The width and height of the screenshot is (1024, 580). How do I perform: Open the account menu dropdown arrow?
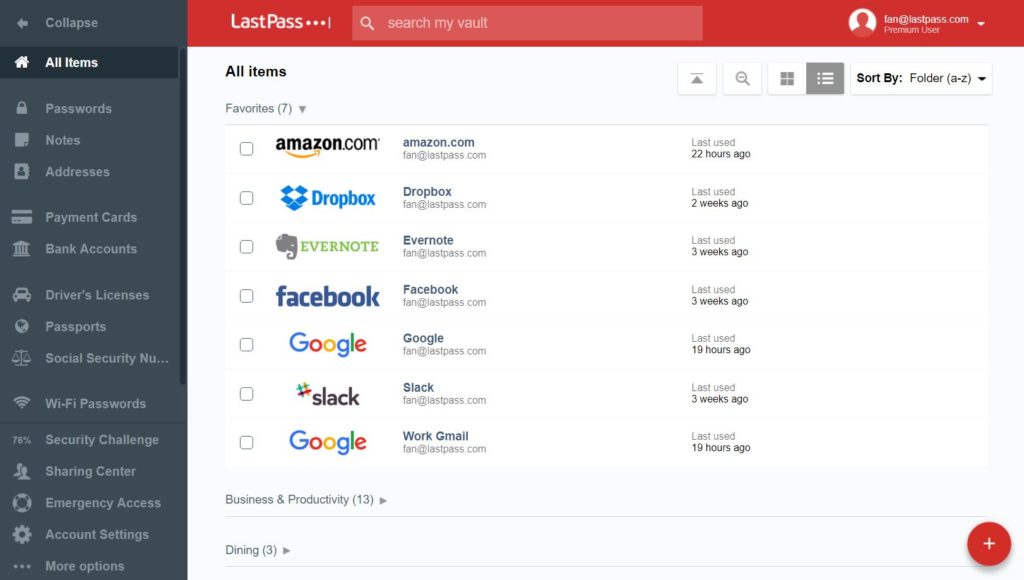[981, 24]
